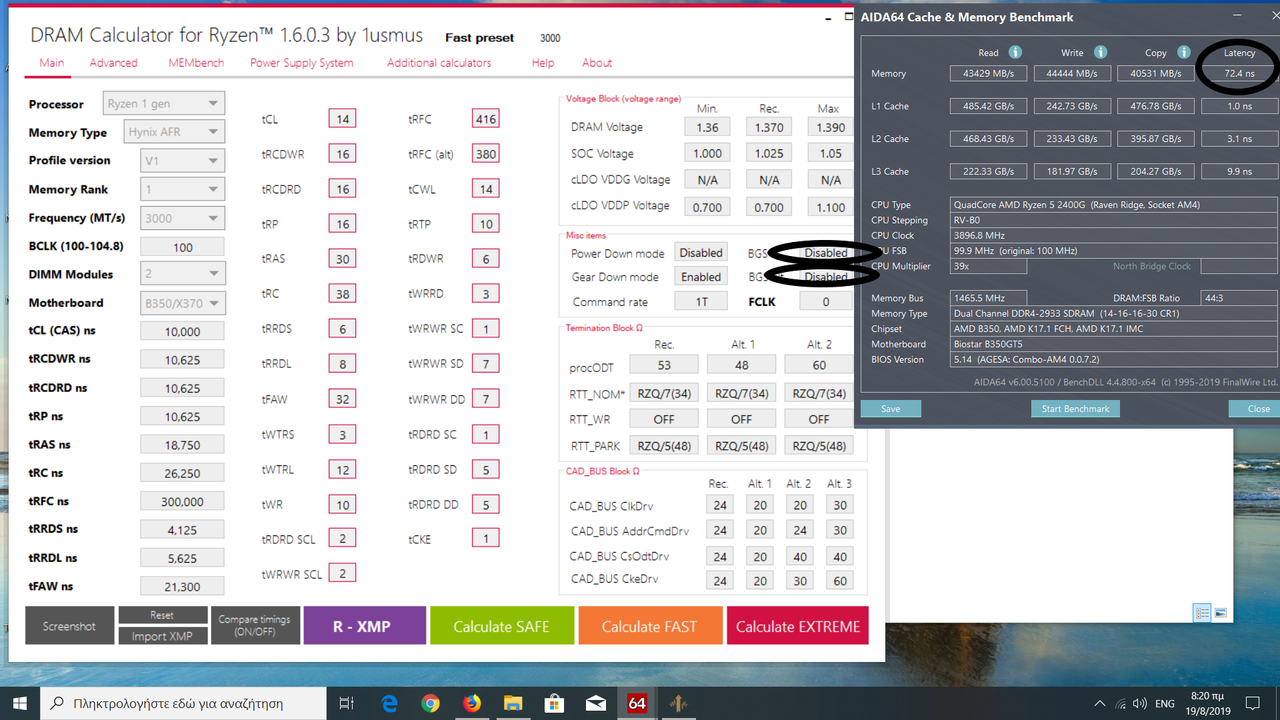Screen dimensions: 1280x720
Task: Switch to DRAM Calculator taskbar icon
Action: (x=678, y=703)
